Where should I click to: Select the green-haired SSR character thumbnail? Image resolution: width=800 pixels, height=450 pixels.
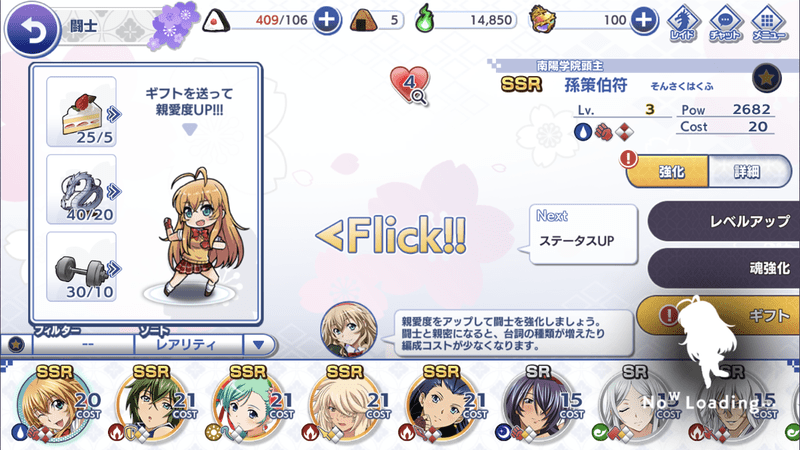click(x=152, y=405)
